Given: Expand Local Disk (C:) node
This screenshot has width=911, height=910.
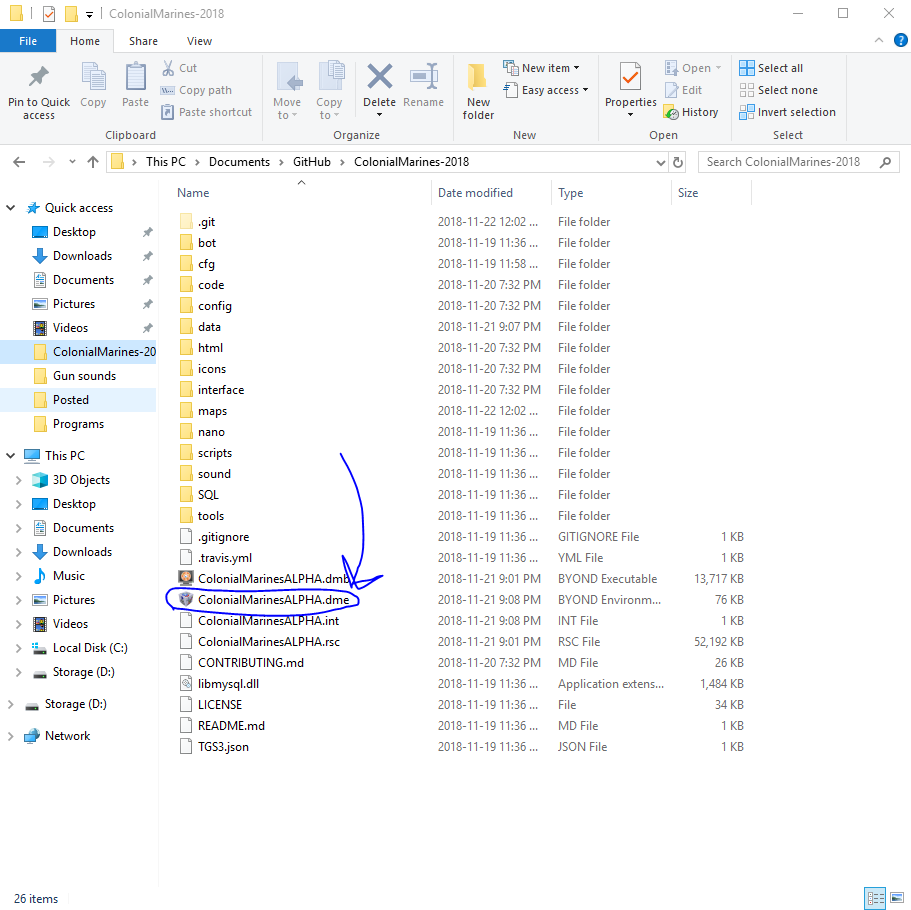Looking at the screenshot, I should [x=19, y=648].
